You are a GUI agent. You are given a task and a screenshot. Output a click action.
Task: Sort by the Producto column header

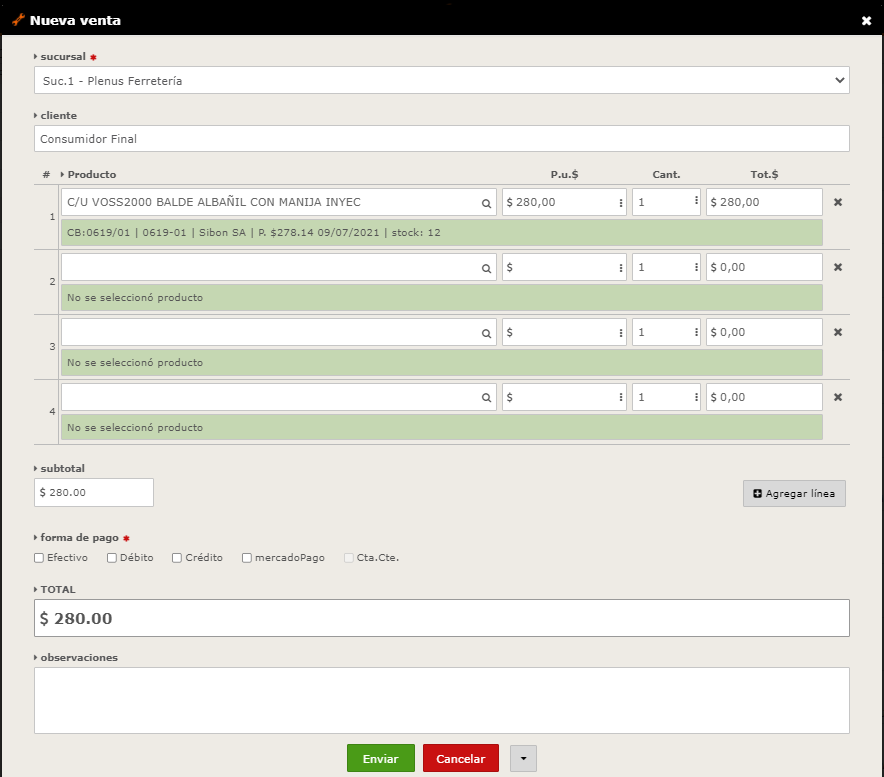click(x=91, y=174)
